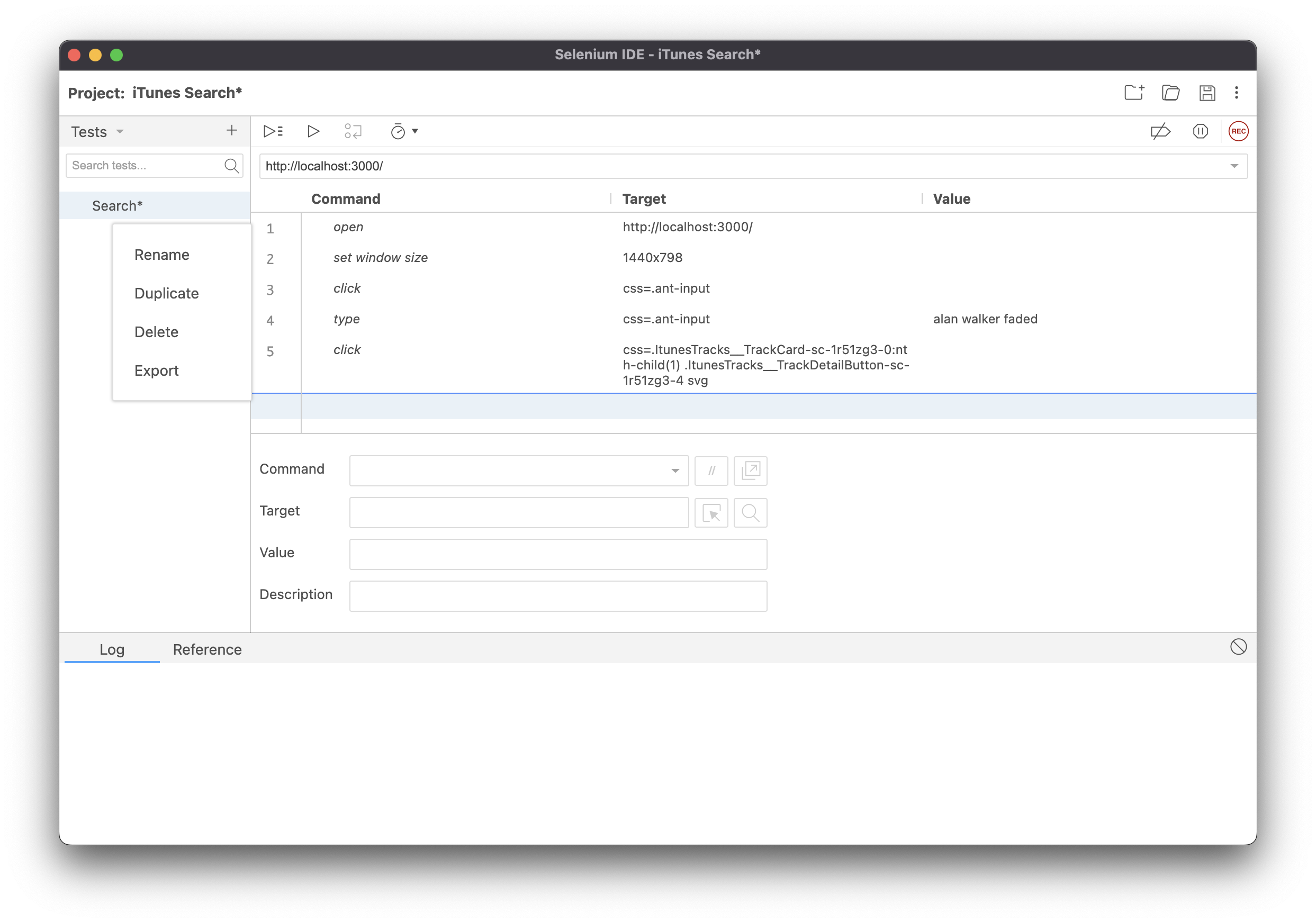Create a new project icon
The image size is (1316, 923).
click(1134, 93)
